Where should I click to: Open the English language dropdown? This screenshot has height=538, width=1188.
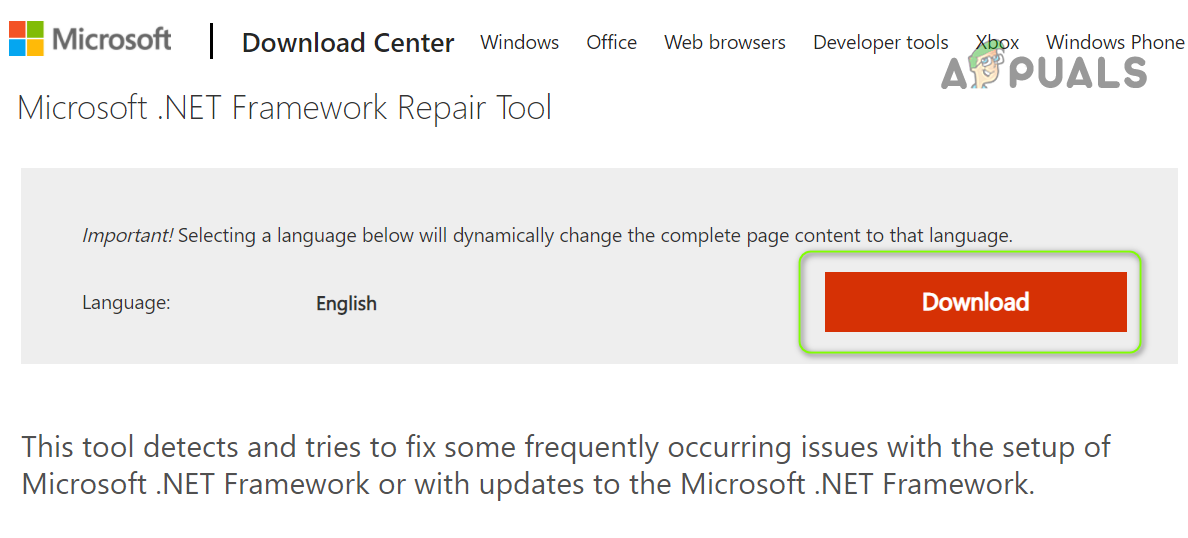click(346, 303)
